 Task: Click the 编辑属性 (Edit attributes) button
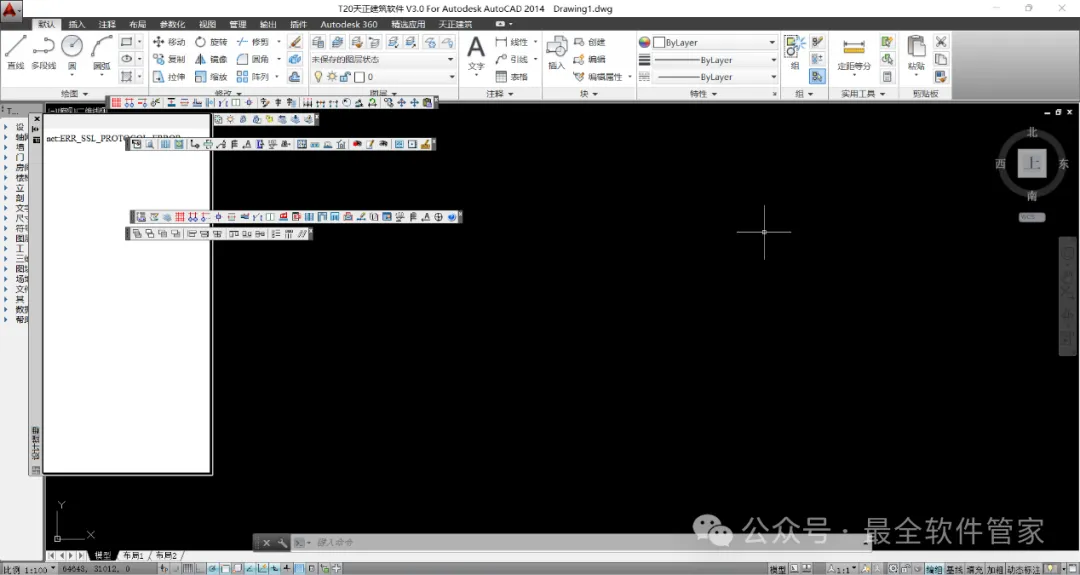tap(598, 76)
